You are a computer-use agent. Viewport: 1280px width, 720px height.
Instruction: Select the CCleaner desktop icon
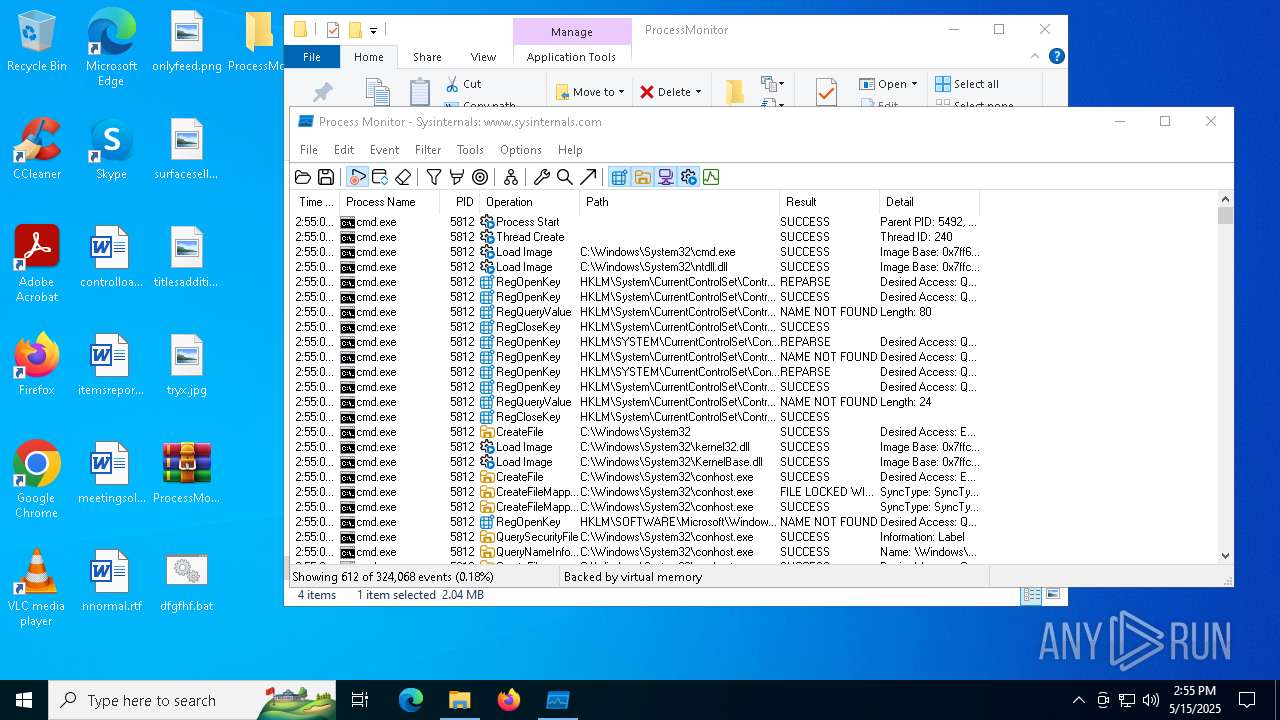click(x=37, y=150)
